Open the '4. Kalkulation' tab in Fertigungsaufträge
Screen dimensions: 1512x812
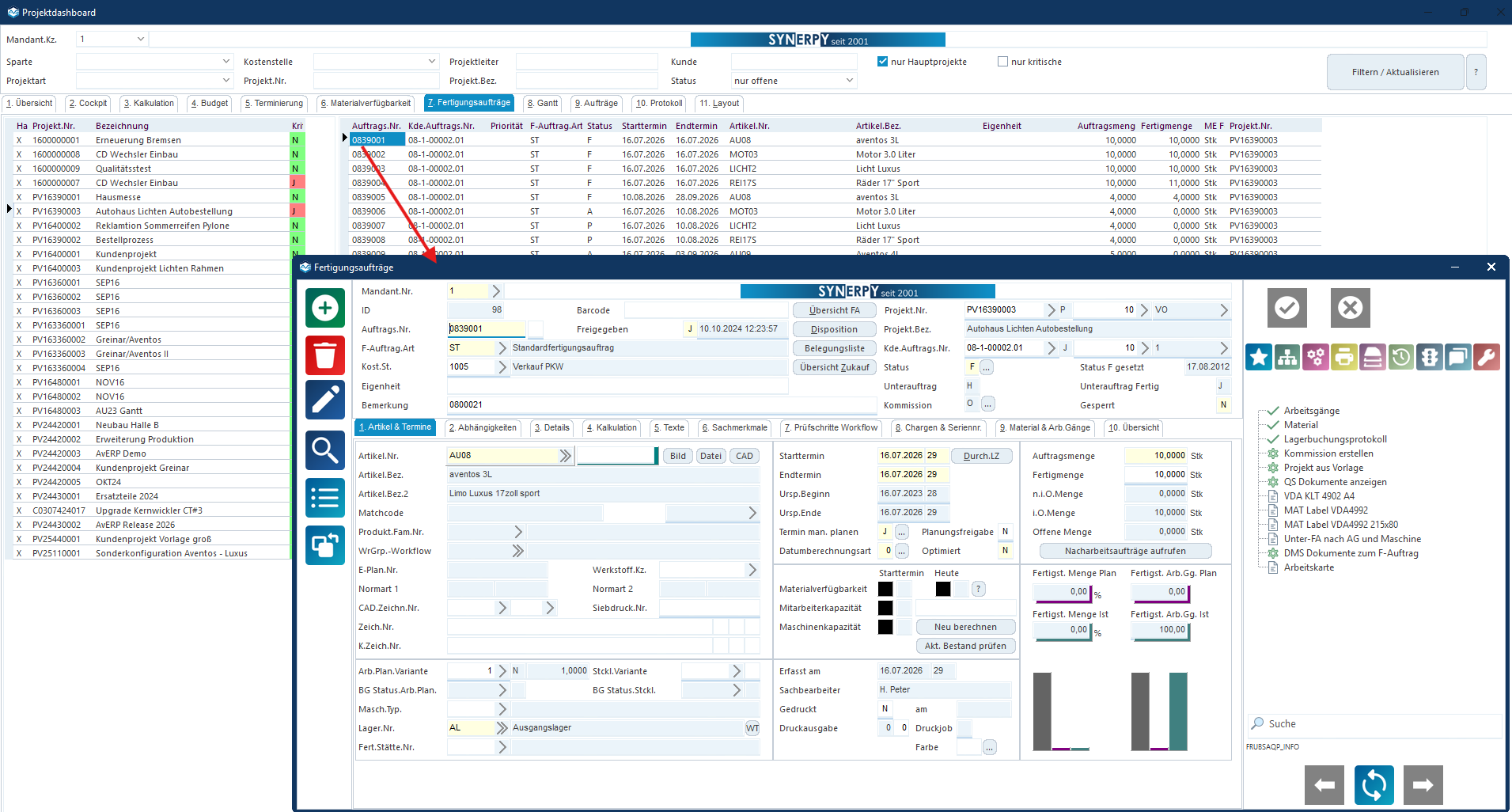(611, 428)
